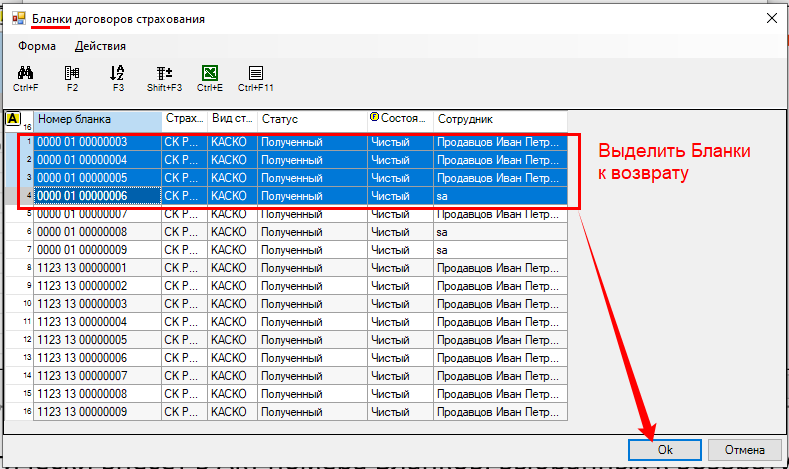Select the row with blank 1123 13 00000001
789x469 pixels.
tap(97, 268)
